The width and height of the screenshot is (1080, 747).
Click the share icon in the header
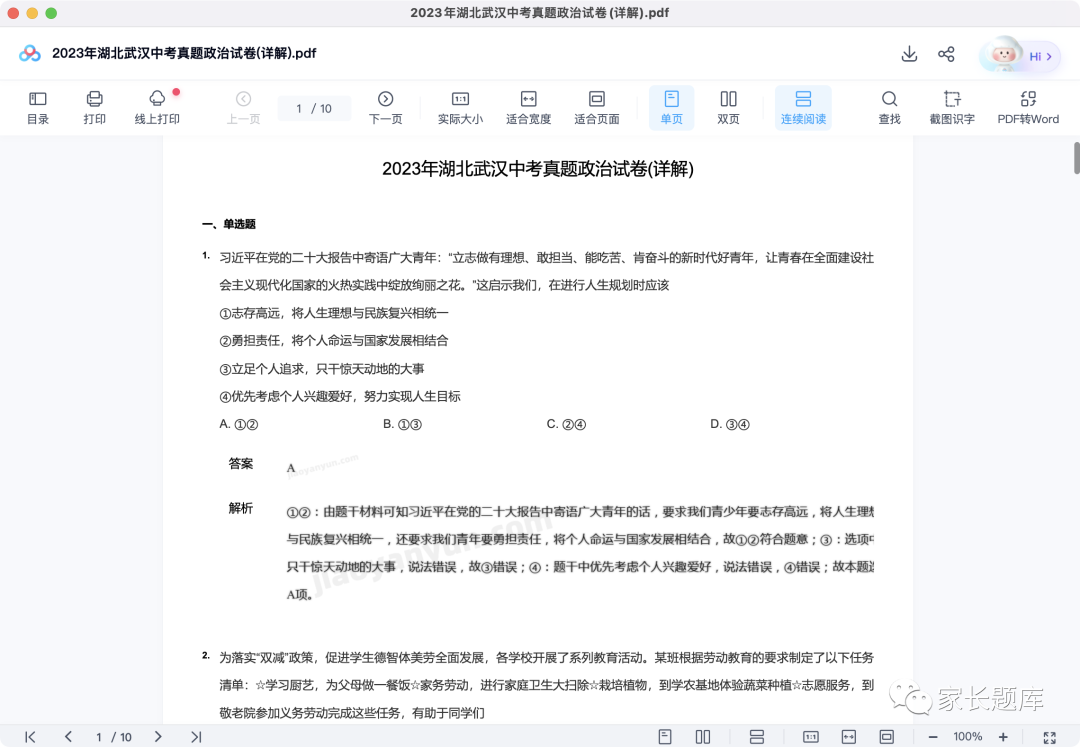pos(946,54)
